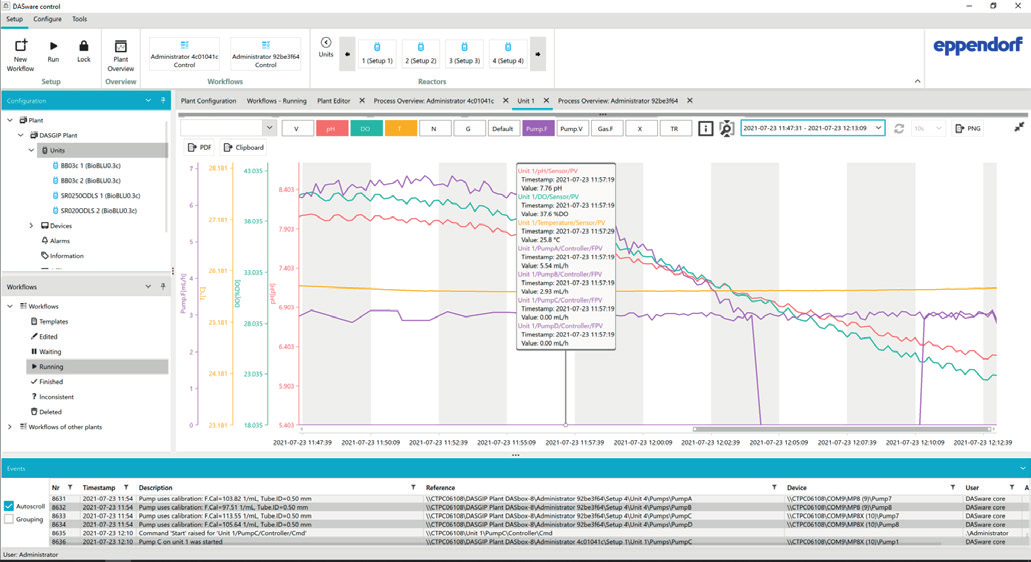Filter the Description column
This screenshot has height=562, width=1031.
click(x=413, y=488)
